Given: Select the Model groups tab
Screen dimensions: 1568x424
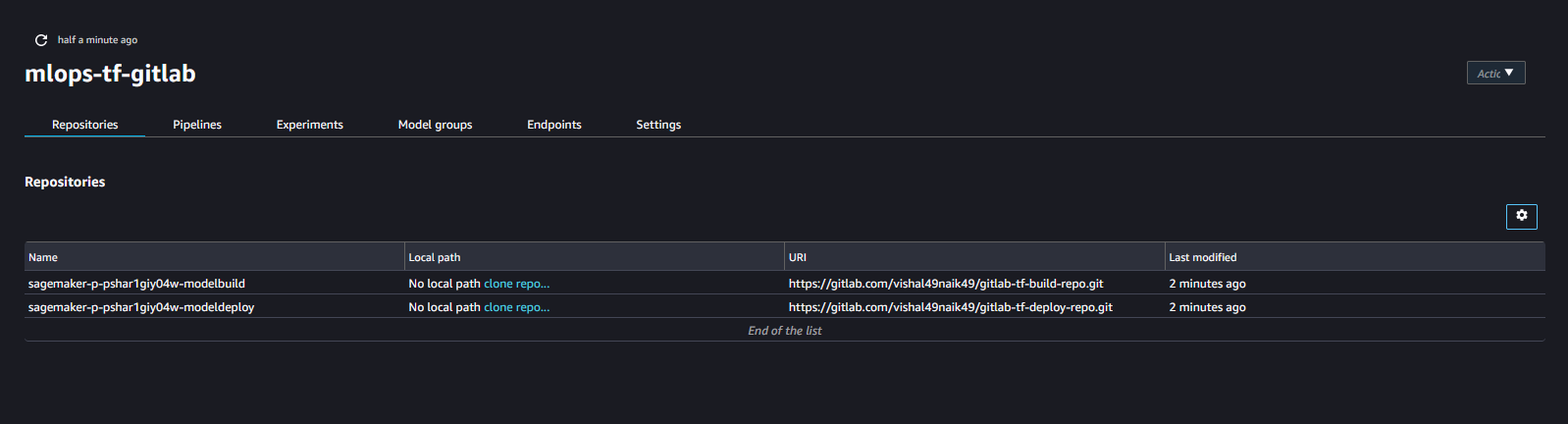Looking at the screenshot, I should coord(435,125).
